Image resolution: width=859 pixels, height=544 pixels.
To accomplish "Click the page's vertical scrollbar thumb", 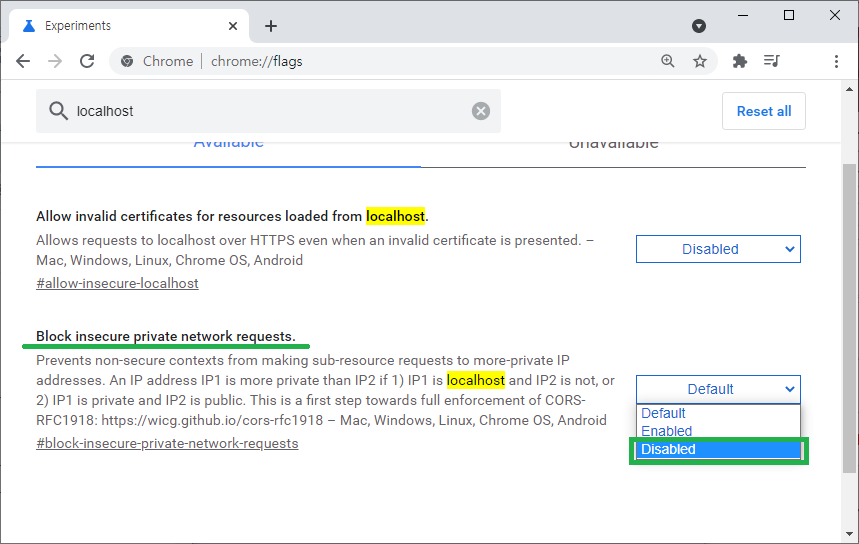I will click(849, 318).
